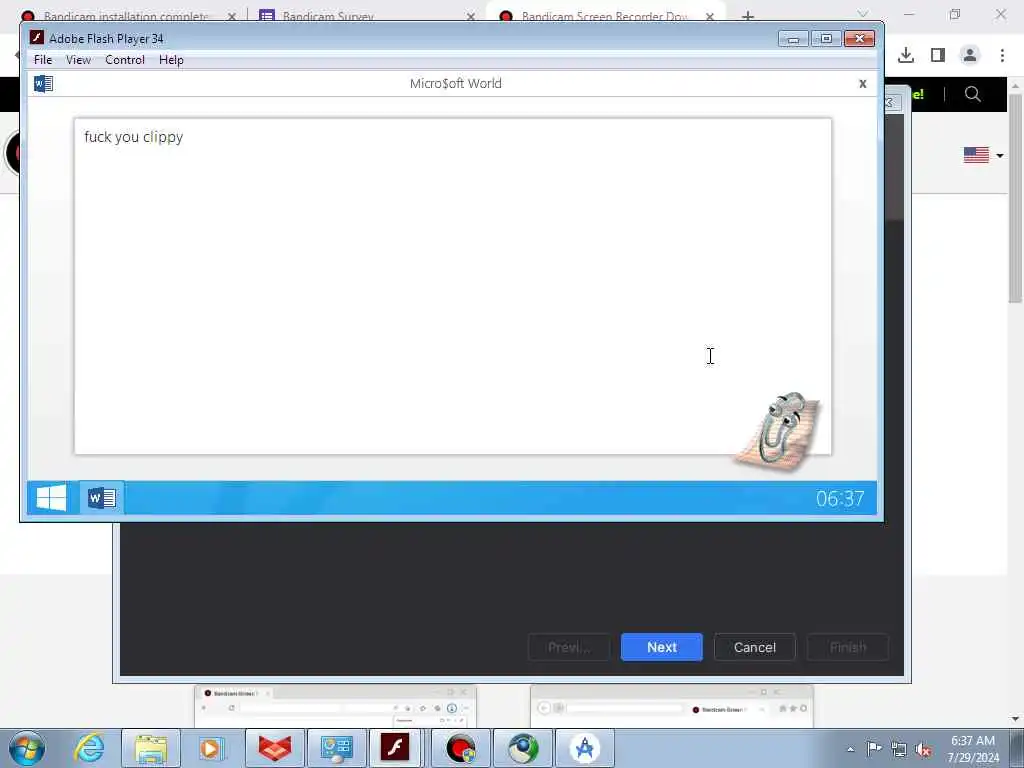Click the Clippy paperclip assistant
Image resolution: width=1024 pixels, height=768 pixels.
pos(778,430)
